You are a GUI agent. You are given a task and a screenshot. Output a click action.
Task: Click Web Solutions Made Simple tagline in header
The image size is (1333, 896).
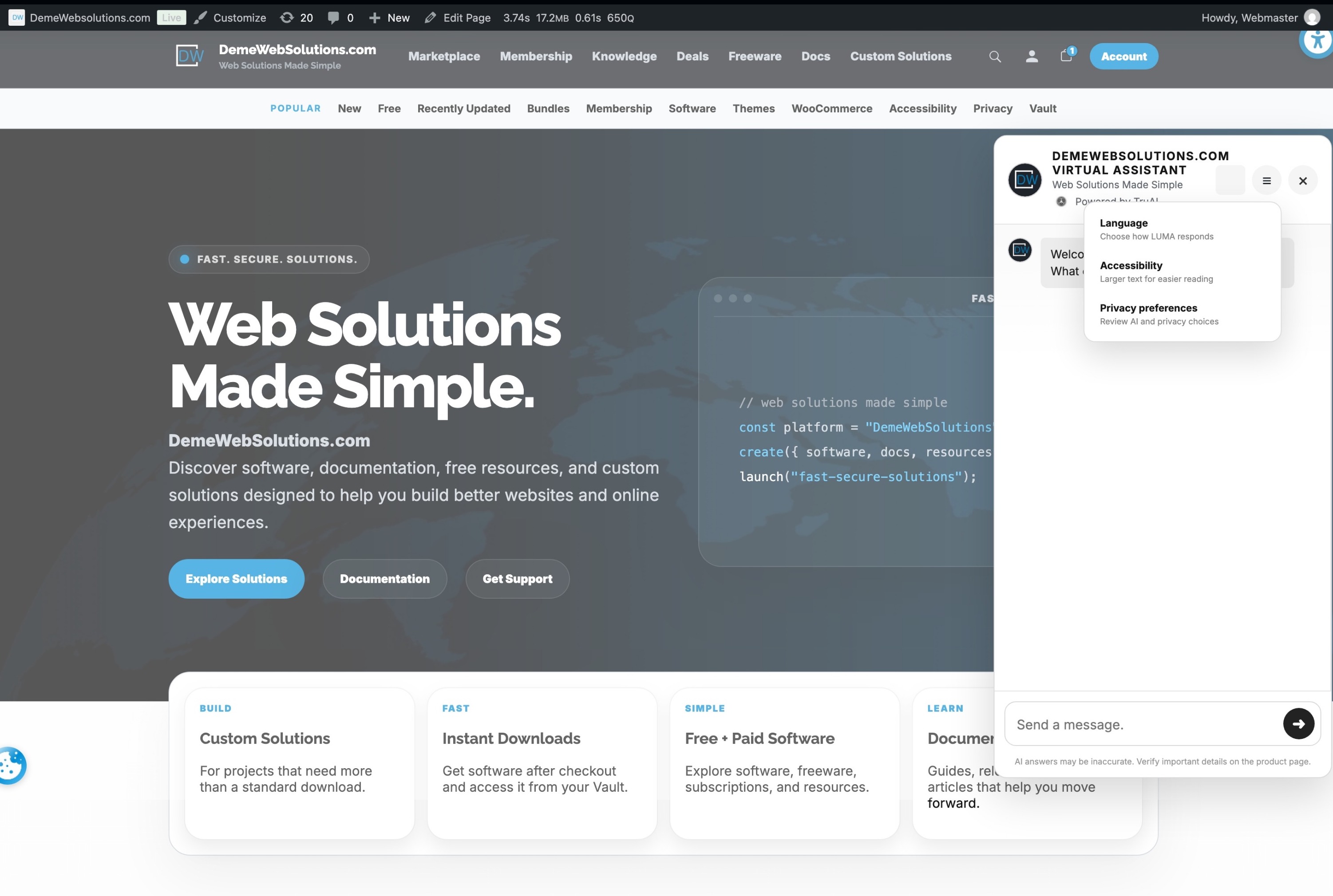pos(280,65)
